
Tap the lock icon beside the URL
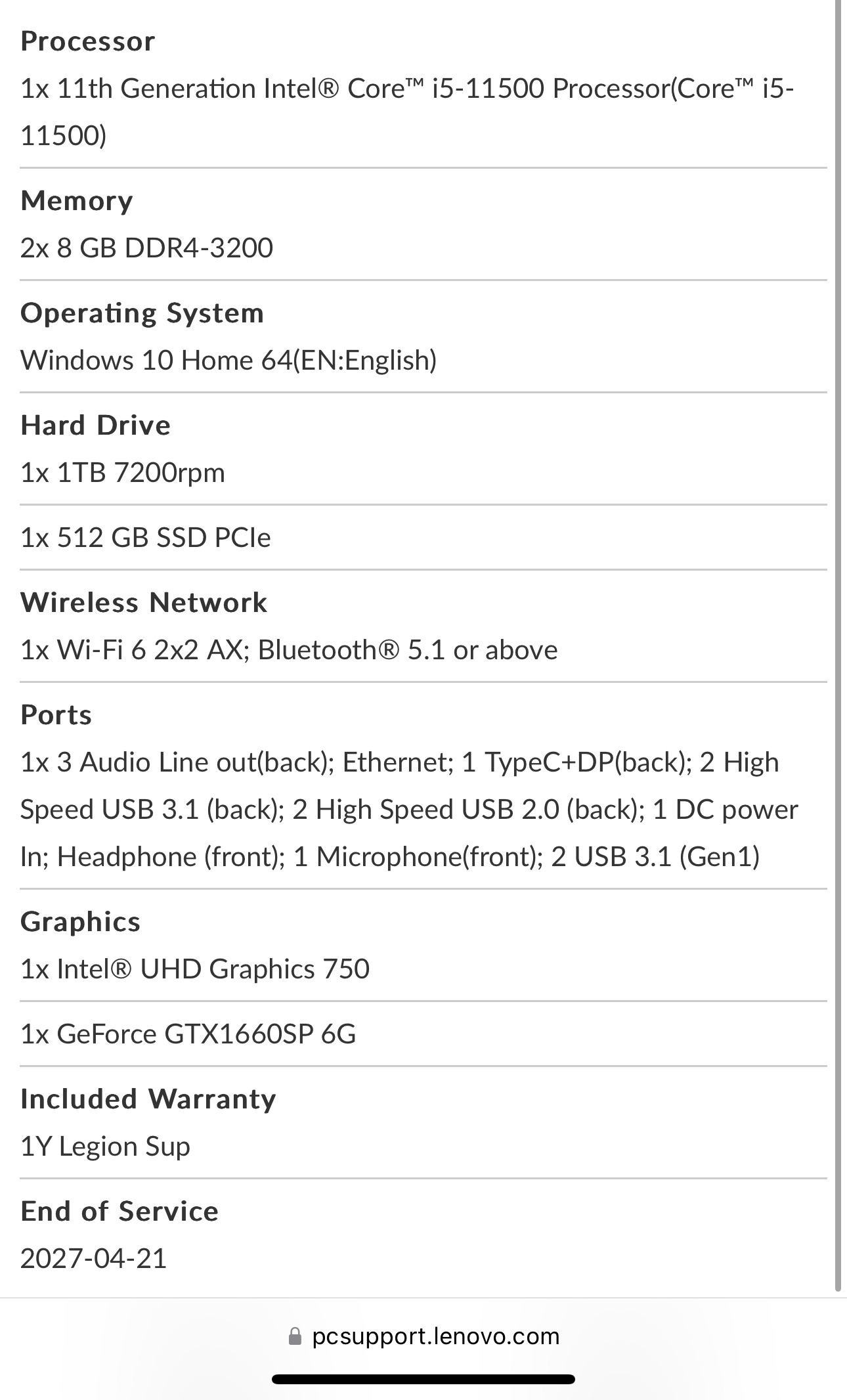(295, 1337)
